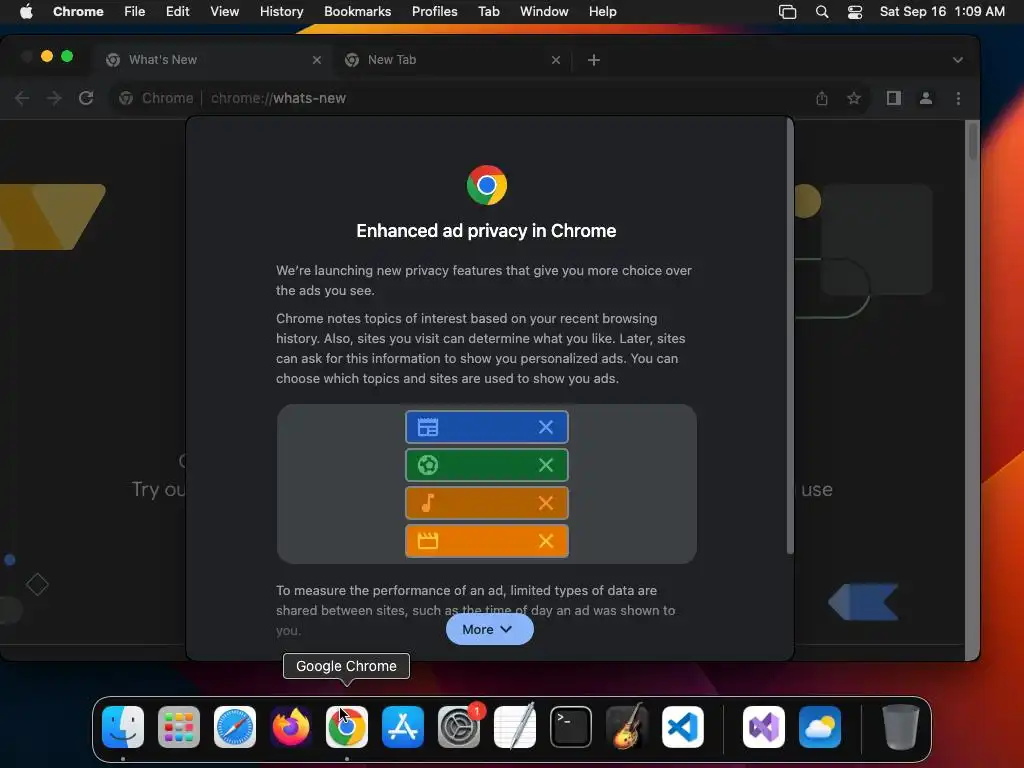Click Google Chrome in the Dock

(x=347, y=726)
